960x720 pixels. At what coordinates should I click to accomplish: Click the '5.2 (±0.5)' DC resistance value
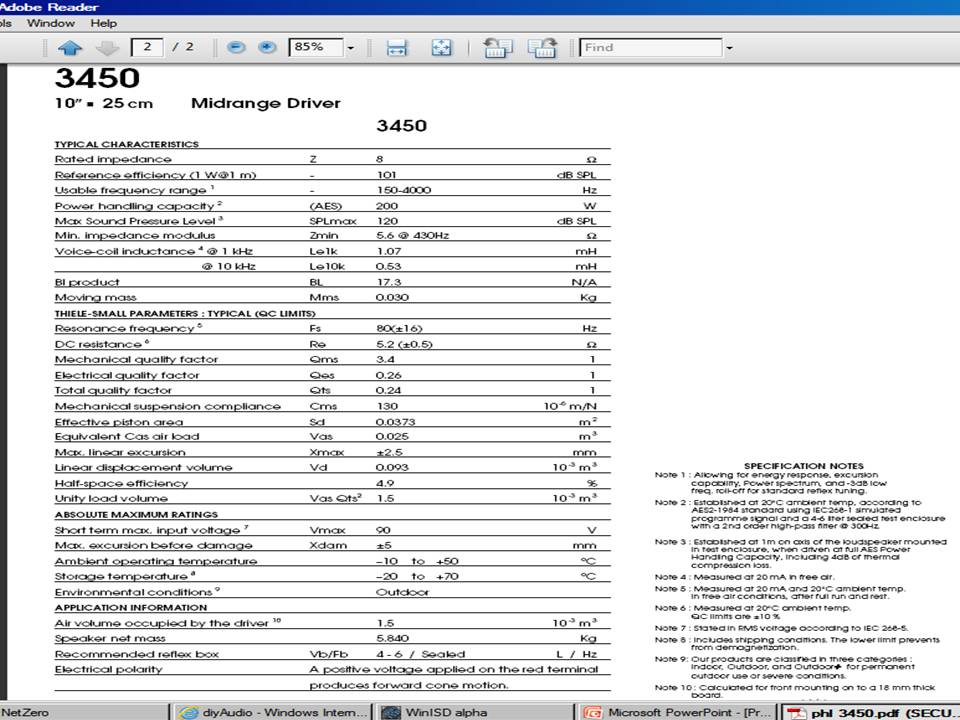[x=404, y=344]
